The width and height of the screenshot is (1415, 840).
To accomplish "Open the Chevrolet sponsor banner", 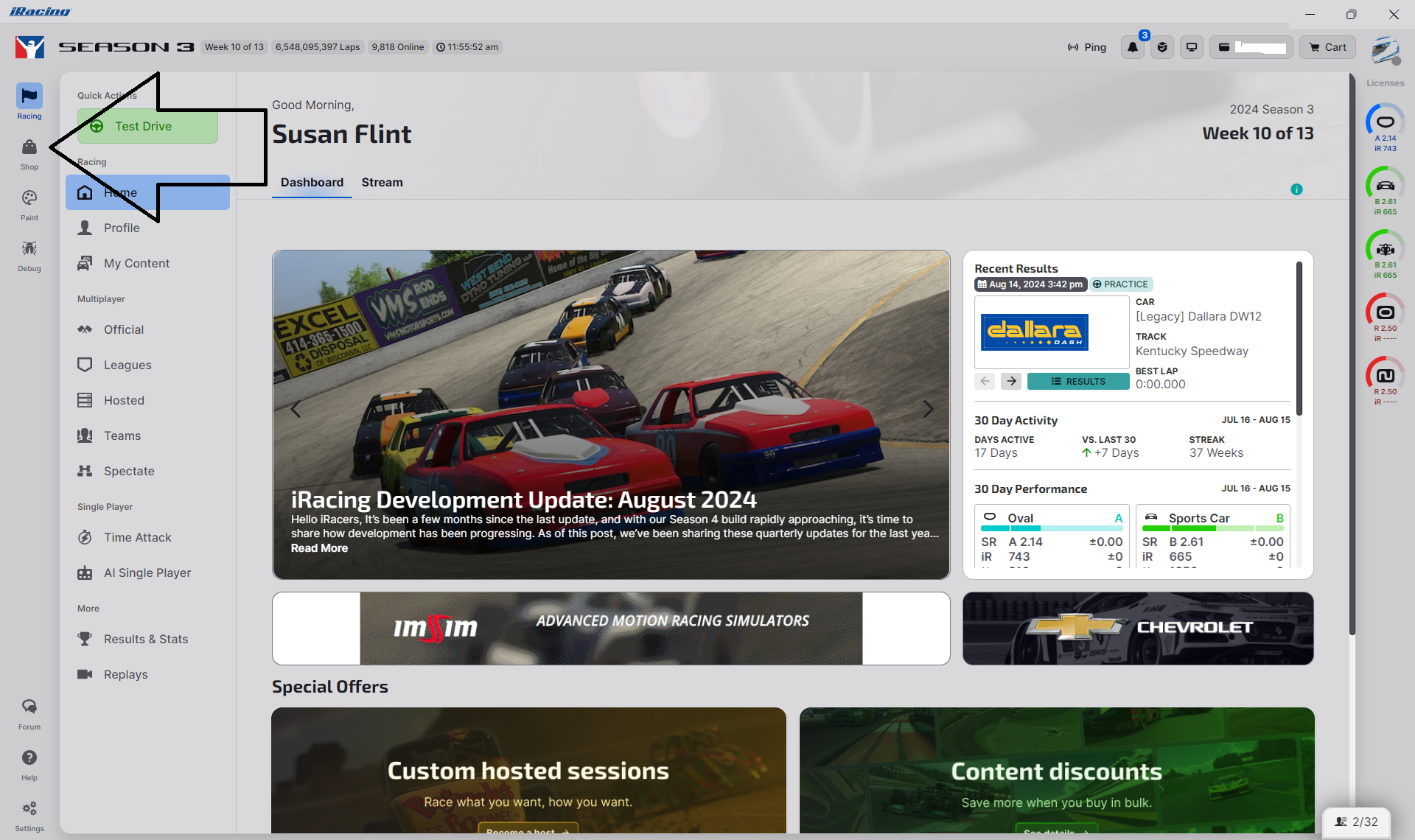I will pos(1137,628).
